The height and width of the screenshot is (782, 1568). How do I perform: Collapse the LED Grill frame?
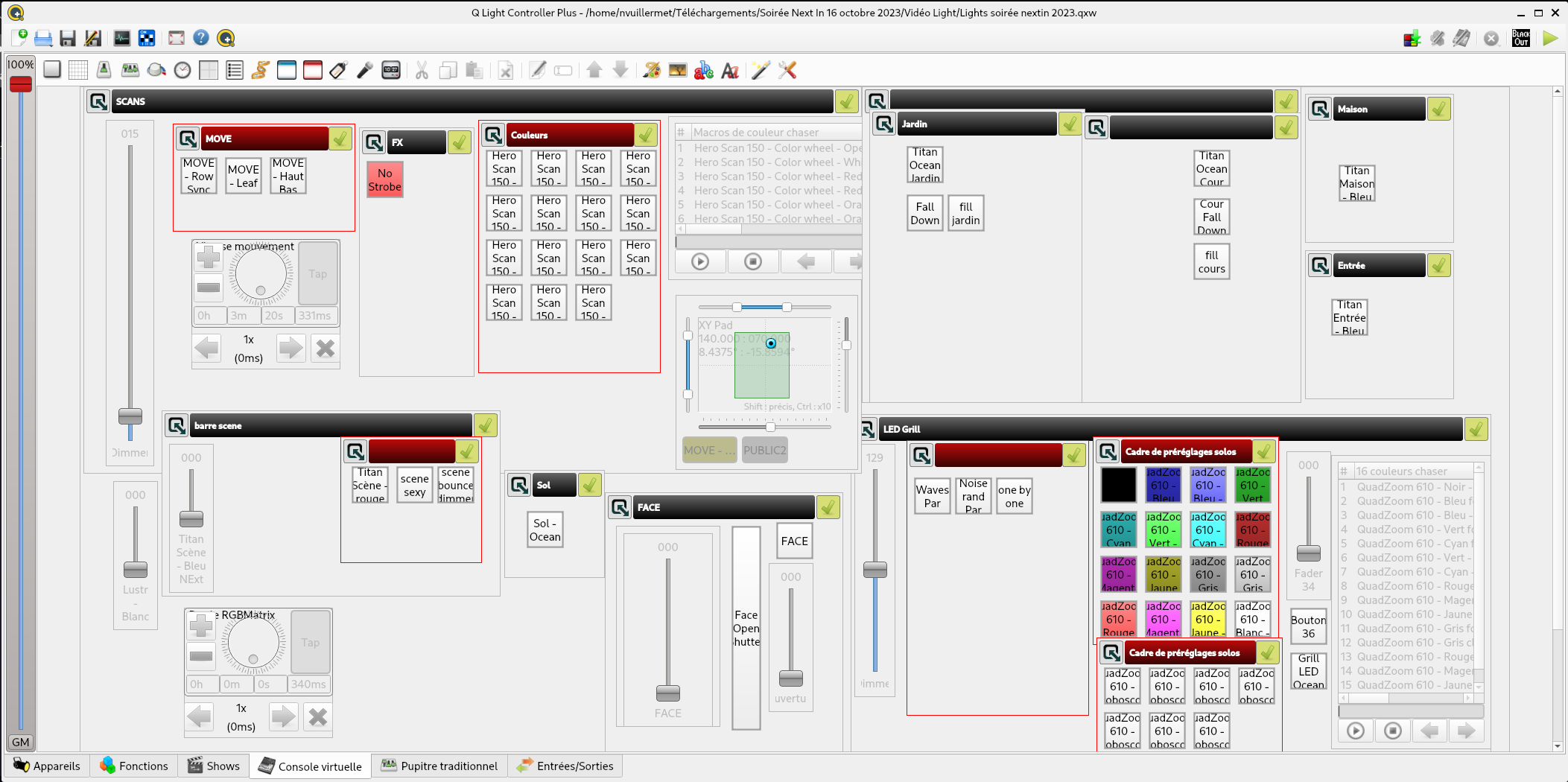[868, 429]
